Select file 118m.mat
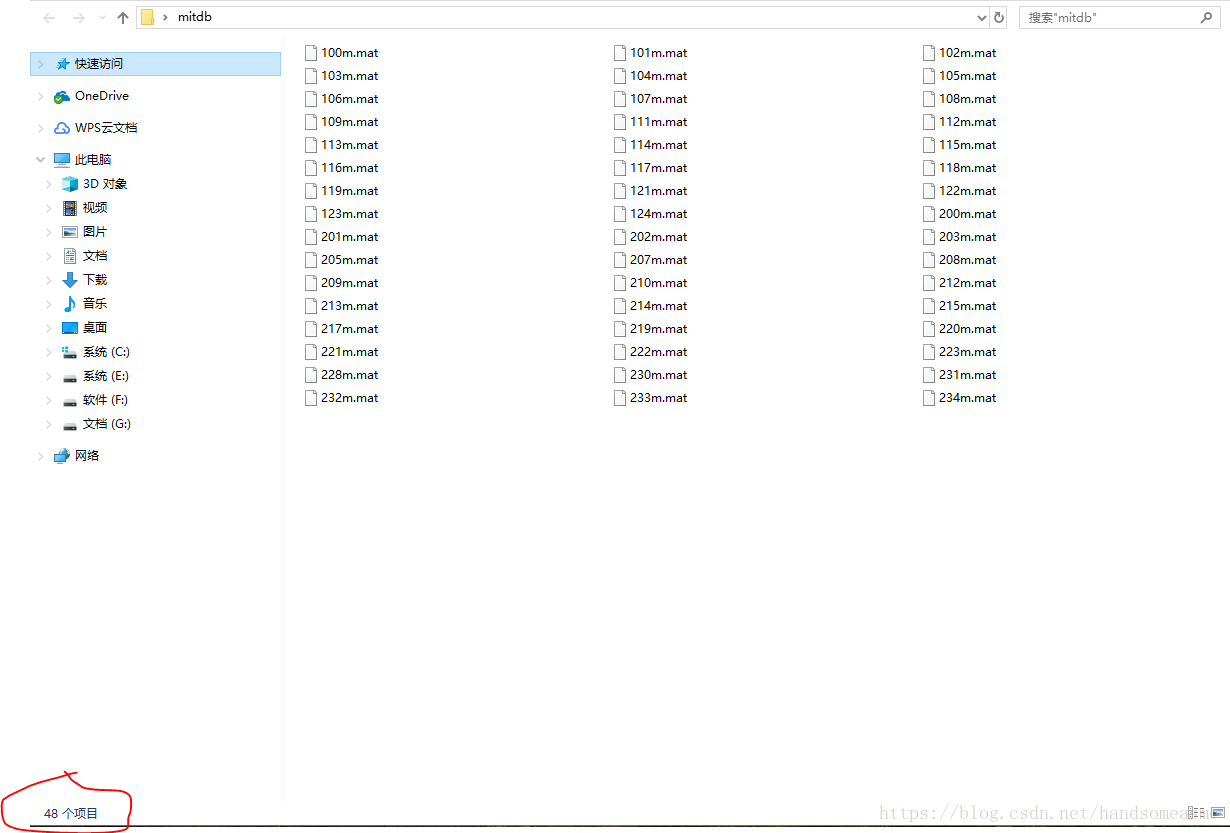The width and height of the screenshot is (1230, 833). pos(968,168)
